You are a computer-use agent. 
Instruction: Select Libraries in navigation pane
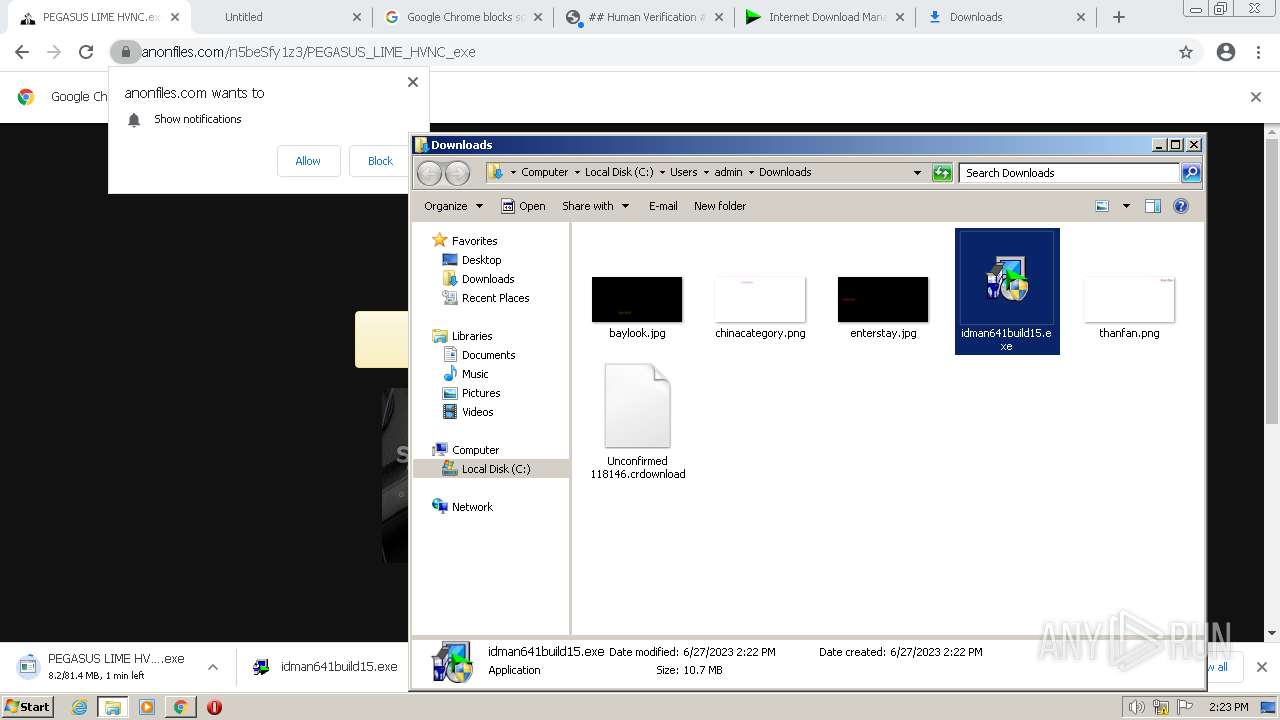coord(472,336)
